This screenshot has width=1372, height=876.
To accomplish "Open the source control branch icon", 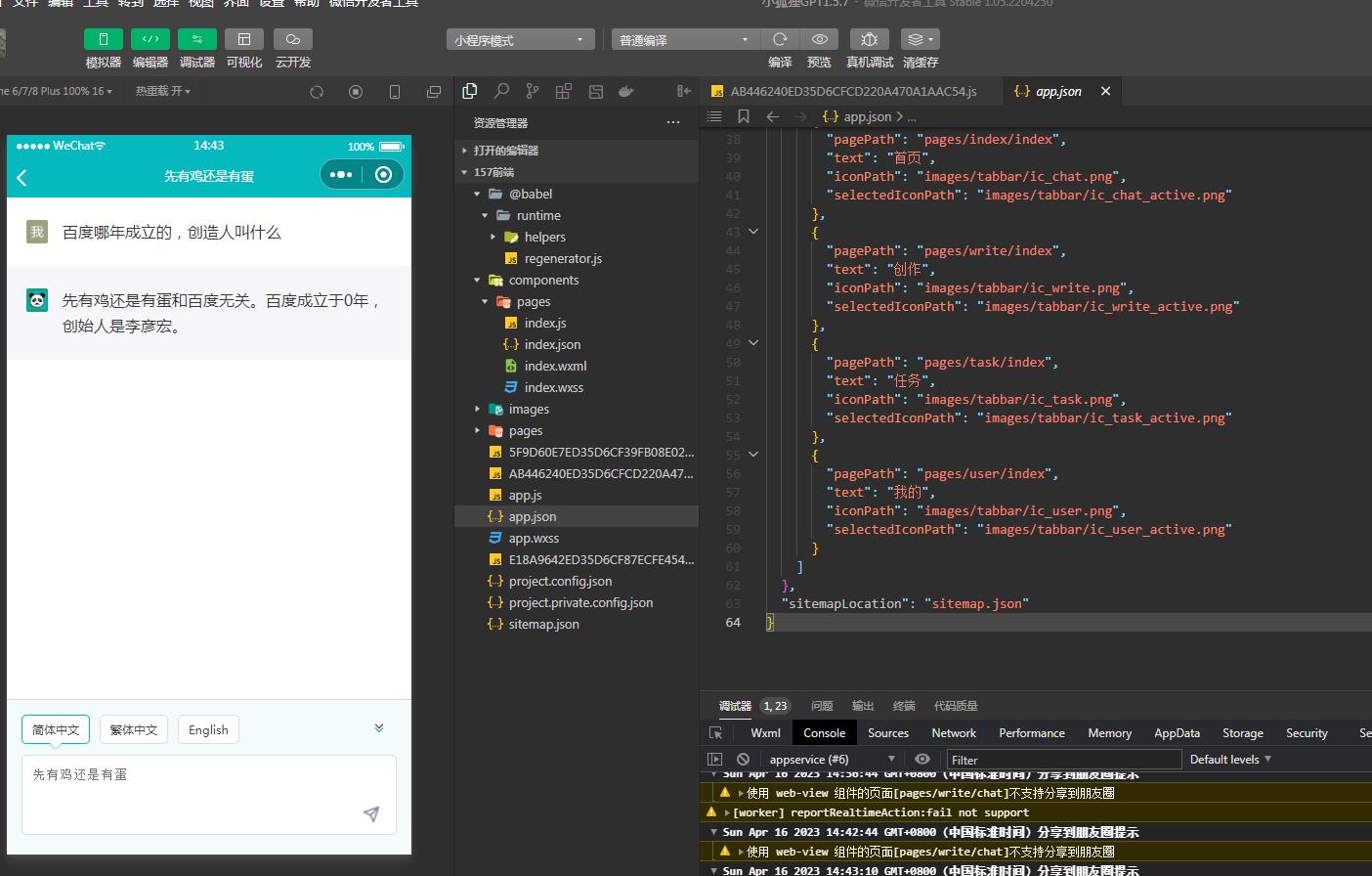I will pyautogui.click(x=533, y=91).
